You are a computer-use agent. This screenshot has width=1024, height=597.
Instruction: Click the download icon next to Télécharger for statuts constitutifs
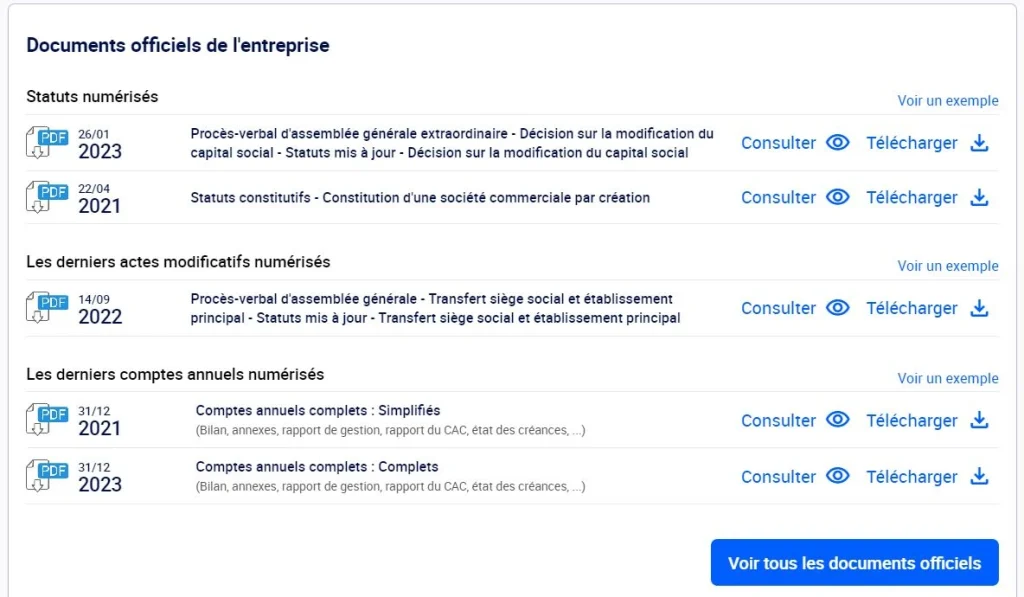point(978,197)
